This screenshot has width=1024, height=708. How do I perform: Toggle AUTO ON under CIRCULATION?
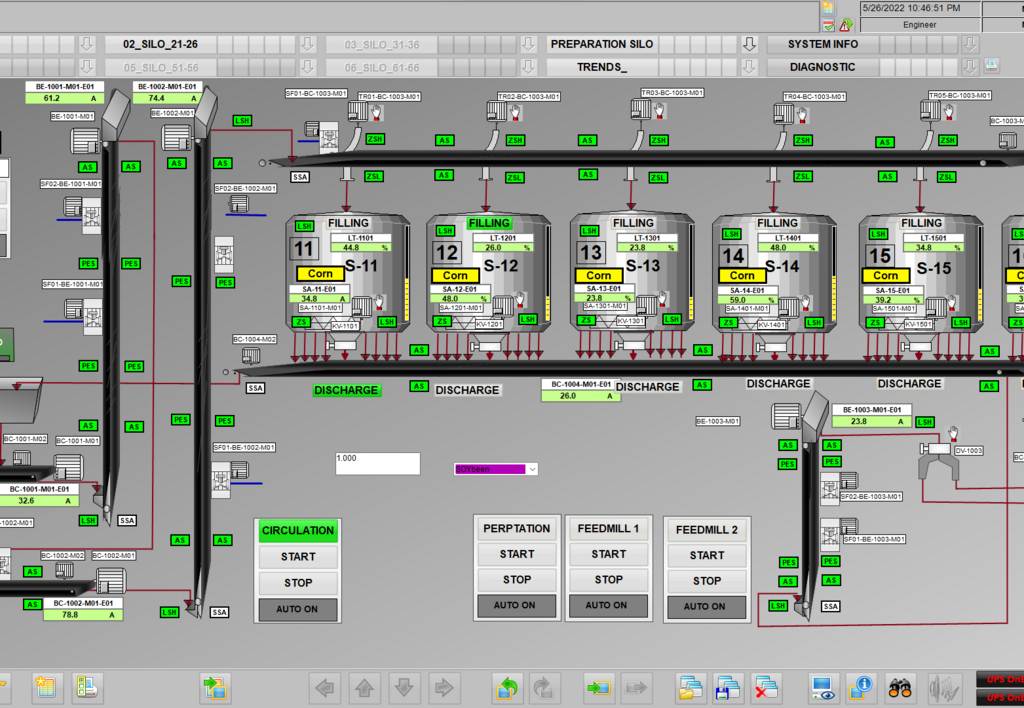click(x=298, y=609)
